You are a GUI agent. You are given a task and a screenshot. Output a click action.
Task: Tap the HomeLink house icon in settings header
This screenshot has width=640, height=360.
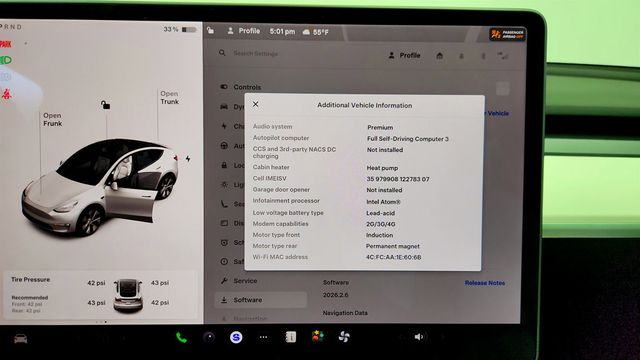[x=439, y=56]
